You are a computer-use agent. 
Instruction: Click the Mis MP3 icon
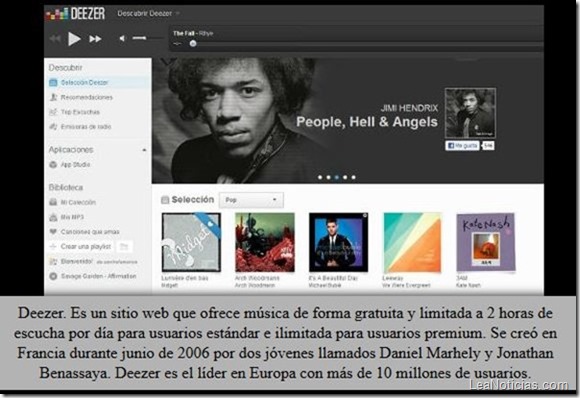coord(53,217)
